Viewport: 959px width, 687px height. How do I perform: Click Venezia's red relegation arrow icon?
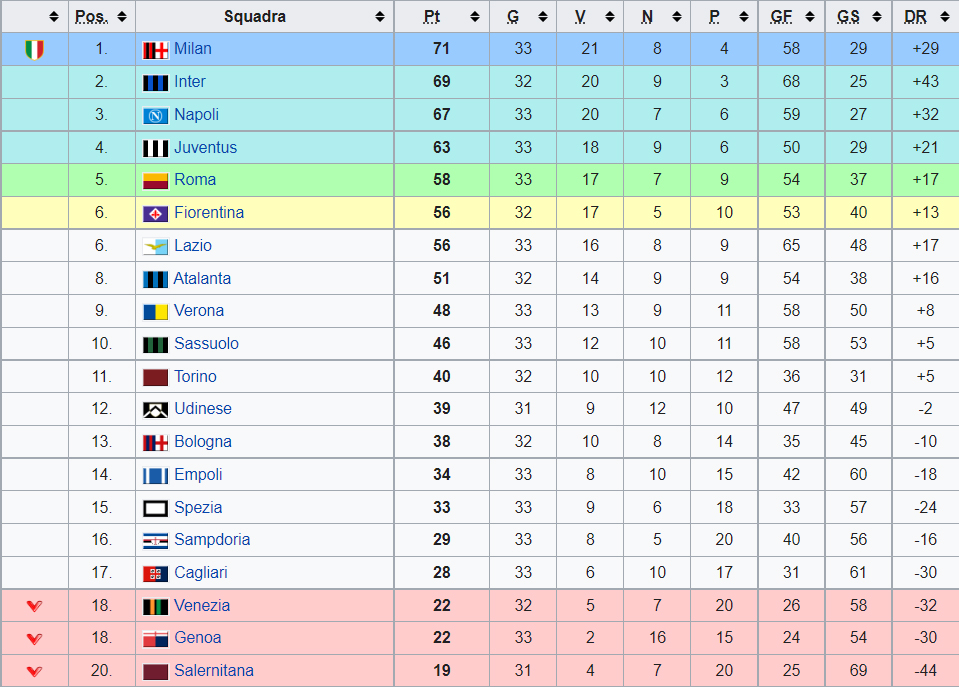tap(35, 606)
